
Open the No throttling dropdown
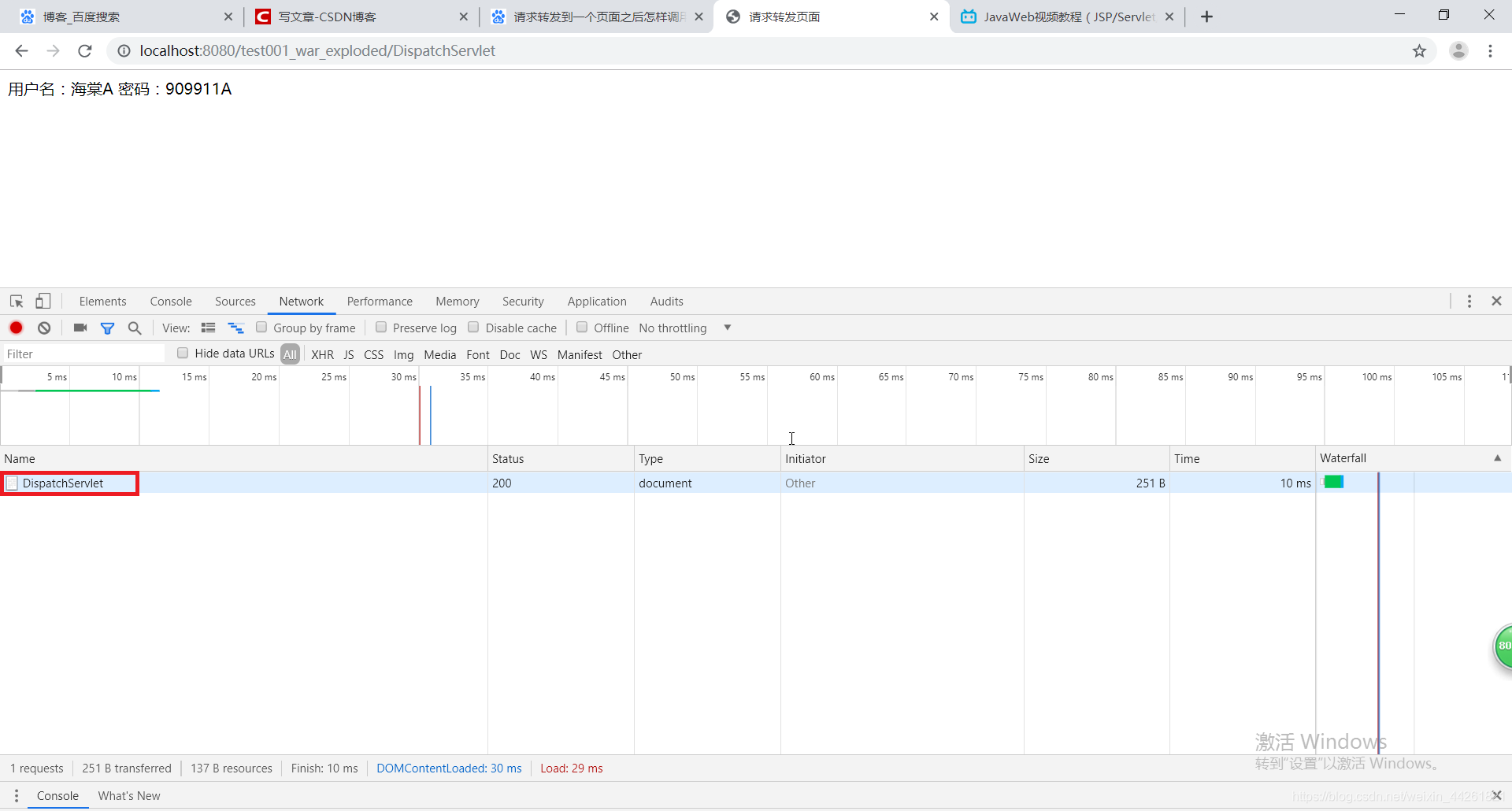tap(685, 328)
